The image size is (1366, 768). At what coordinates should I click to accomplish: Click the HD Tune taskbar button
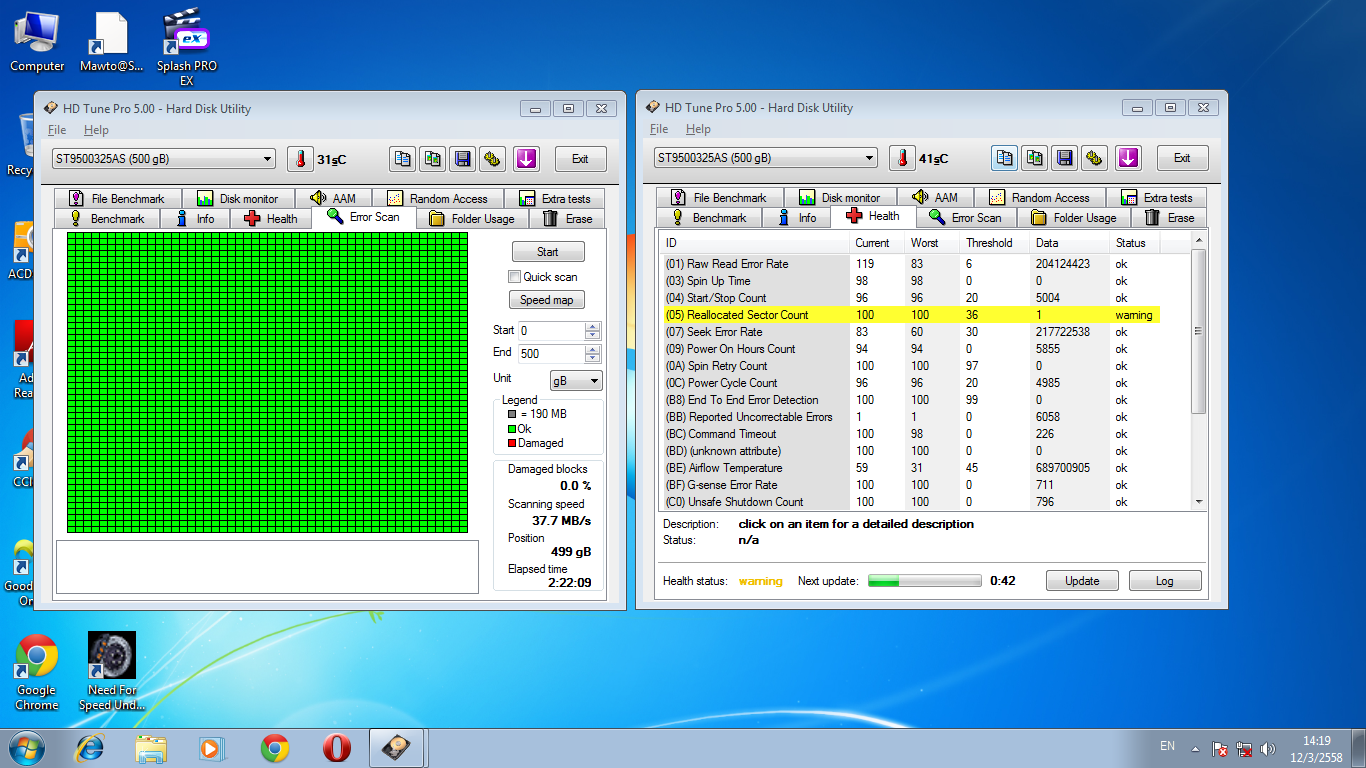pyautogui.click(x=398, y=747)
